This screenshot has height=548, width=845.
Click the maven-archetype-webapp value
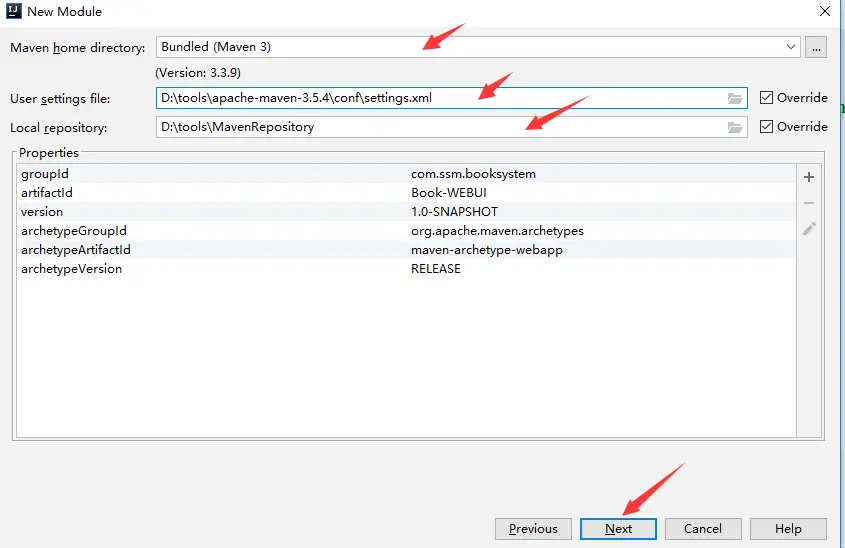[487, 250]
